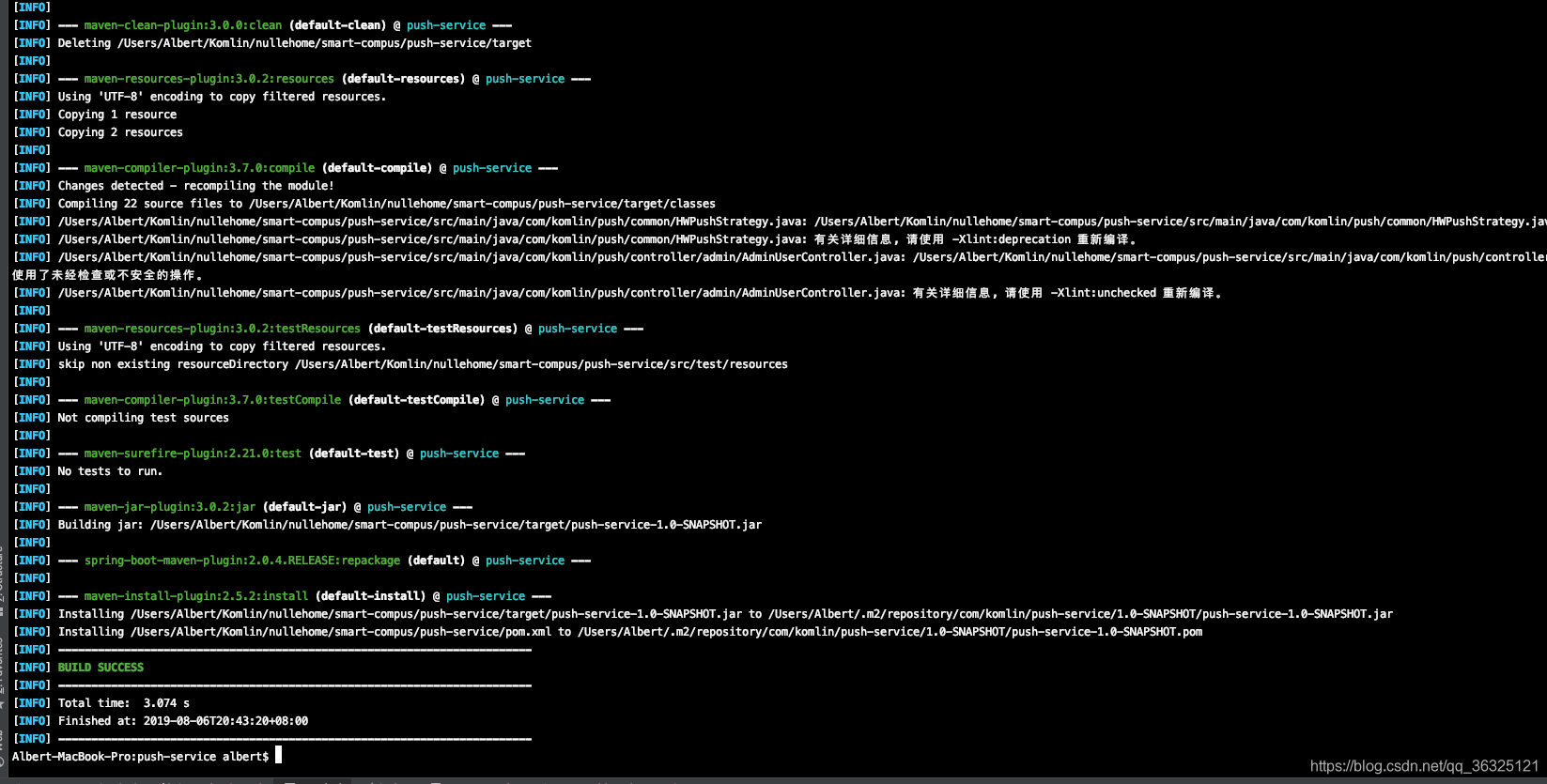Click the '(default-clean)' execution id text

pos(338,25)
